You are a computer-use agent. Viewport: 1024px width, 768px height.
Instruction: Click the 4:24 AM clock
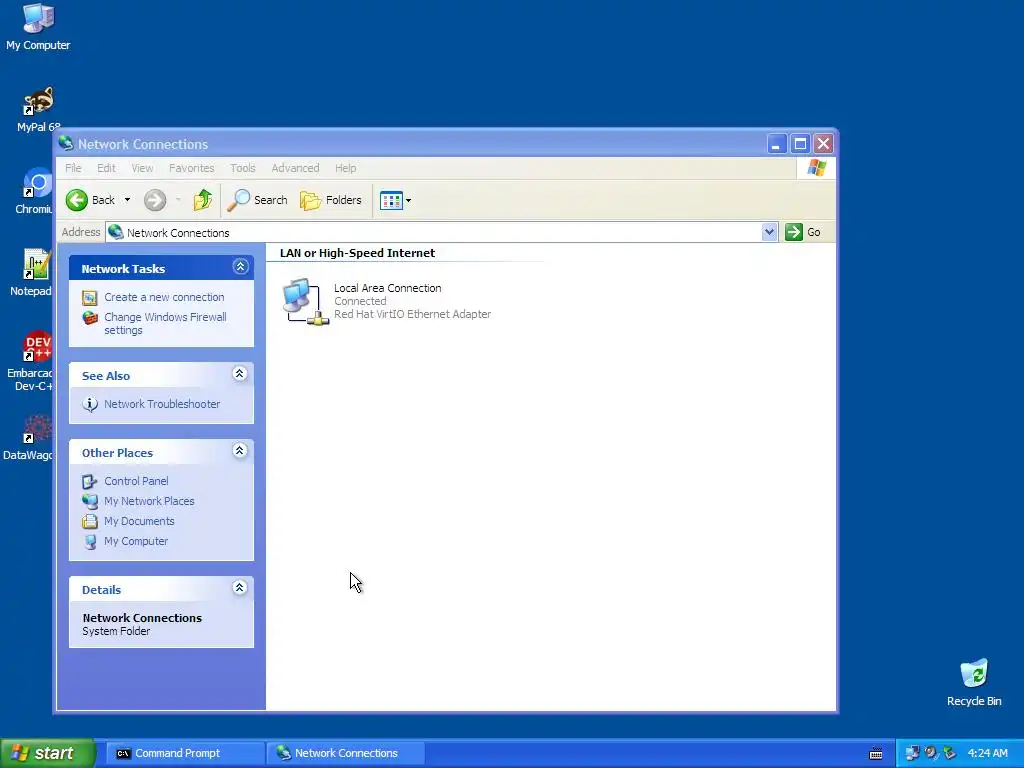987,753
